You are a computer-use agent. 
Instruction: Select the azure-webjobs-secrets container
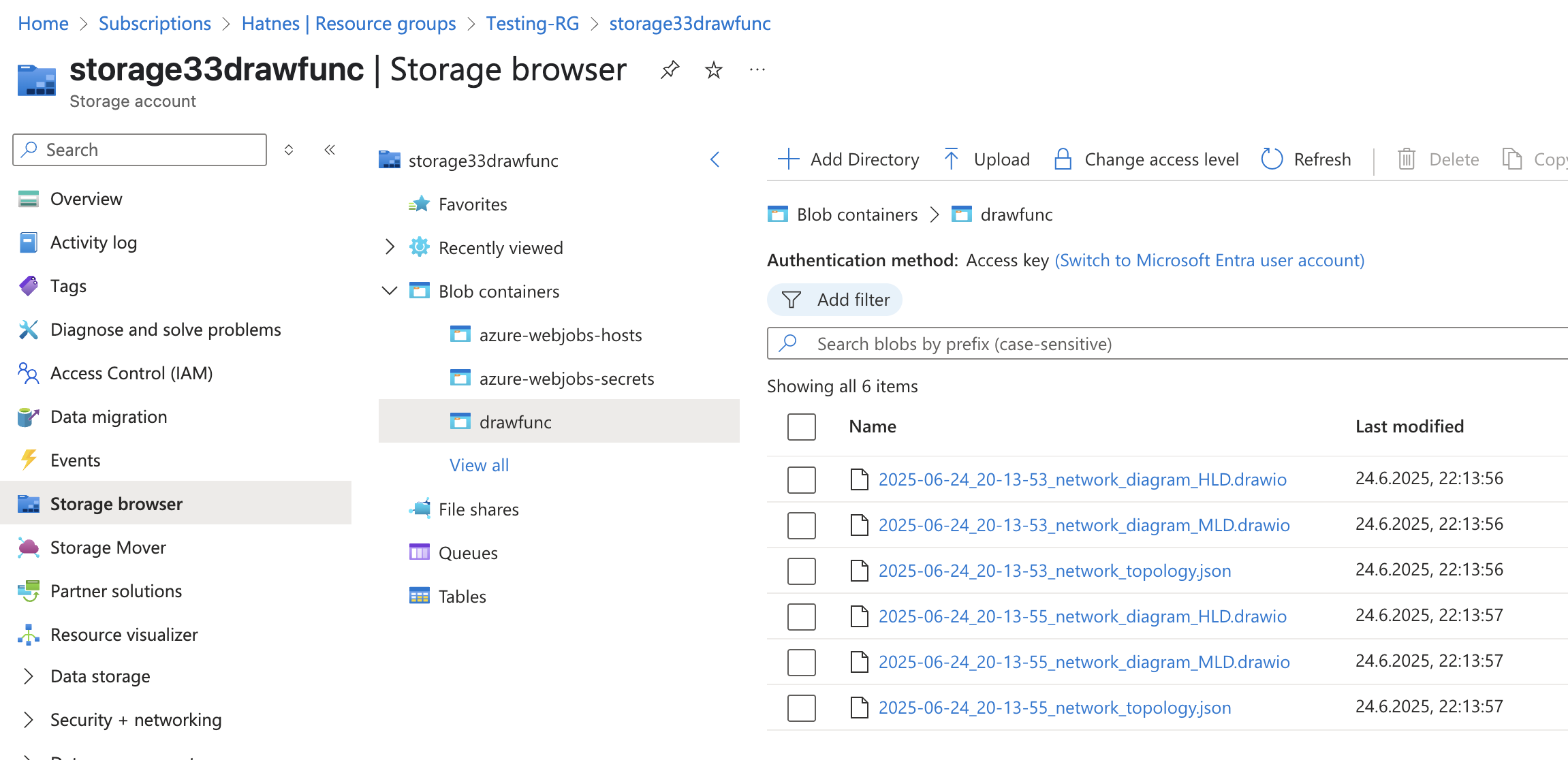coord(566,379)
